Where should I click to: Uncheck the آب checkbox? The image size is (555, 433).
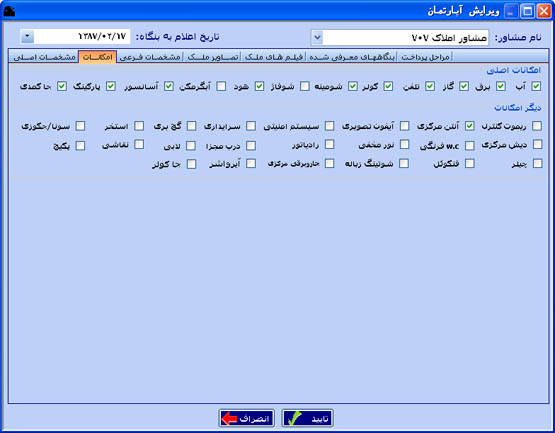(x=536, y=86)
